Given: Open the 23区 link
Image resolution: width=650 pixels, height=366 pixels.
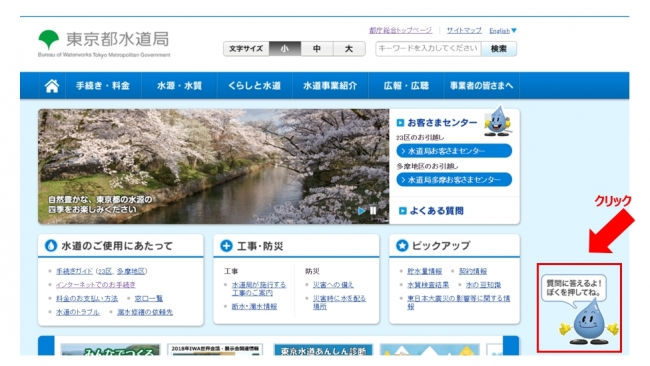Looking at the screenshot, I should coord(105,271).
